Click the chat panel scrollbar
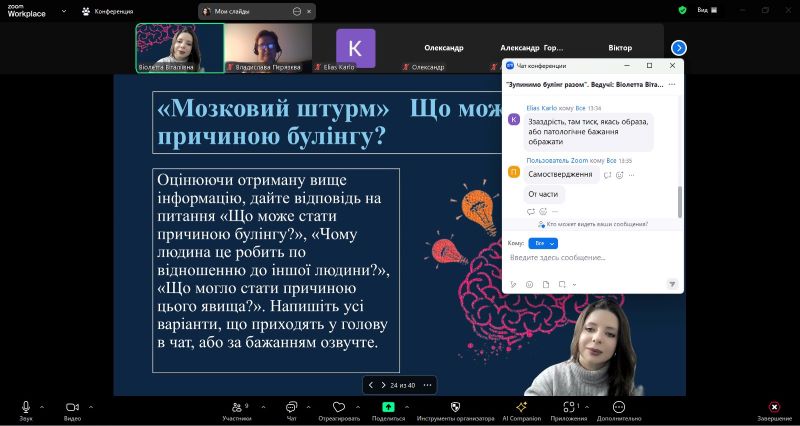The width and height of the screenshot is (800, 426). tap(679, 202)
